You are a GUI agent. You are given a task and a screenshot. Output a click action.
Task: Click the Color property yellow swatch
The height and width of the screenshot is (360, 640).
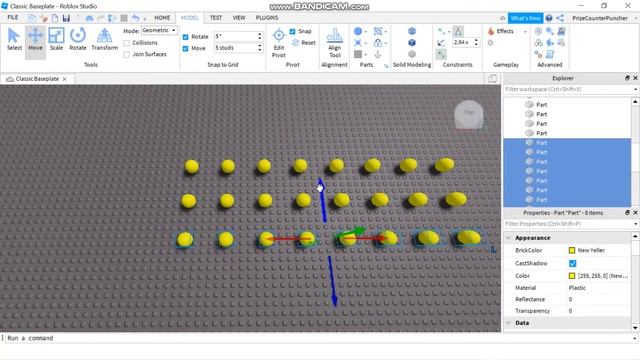pyautogui.click(x=572, y=276)
